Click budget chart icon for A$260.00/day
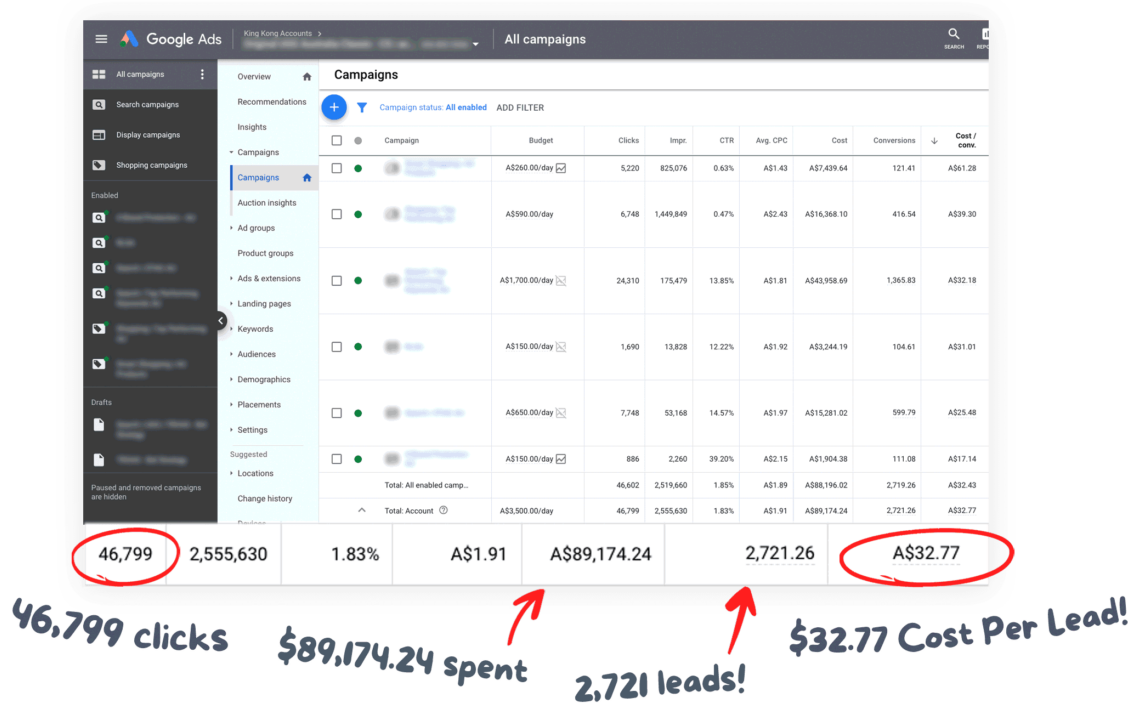Image resolution: width=1128 pixels, height=711 pixels. click(x=561, y=168)
